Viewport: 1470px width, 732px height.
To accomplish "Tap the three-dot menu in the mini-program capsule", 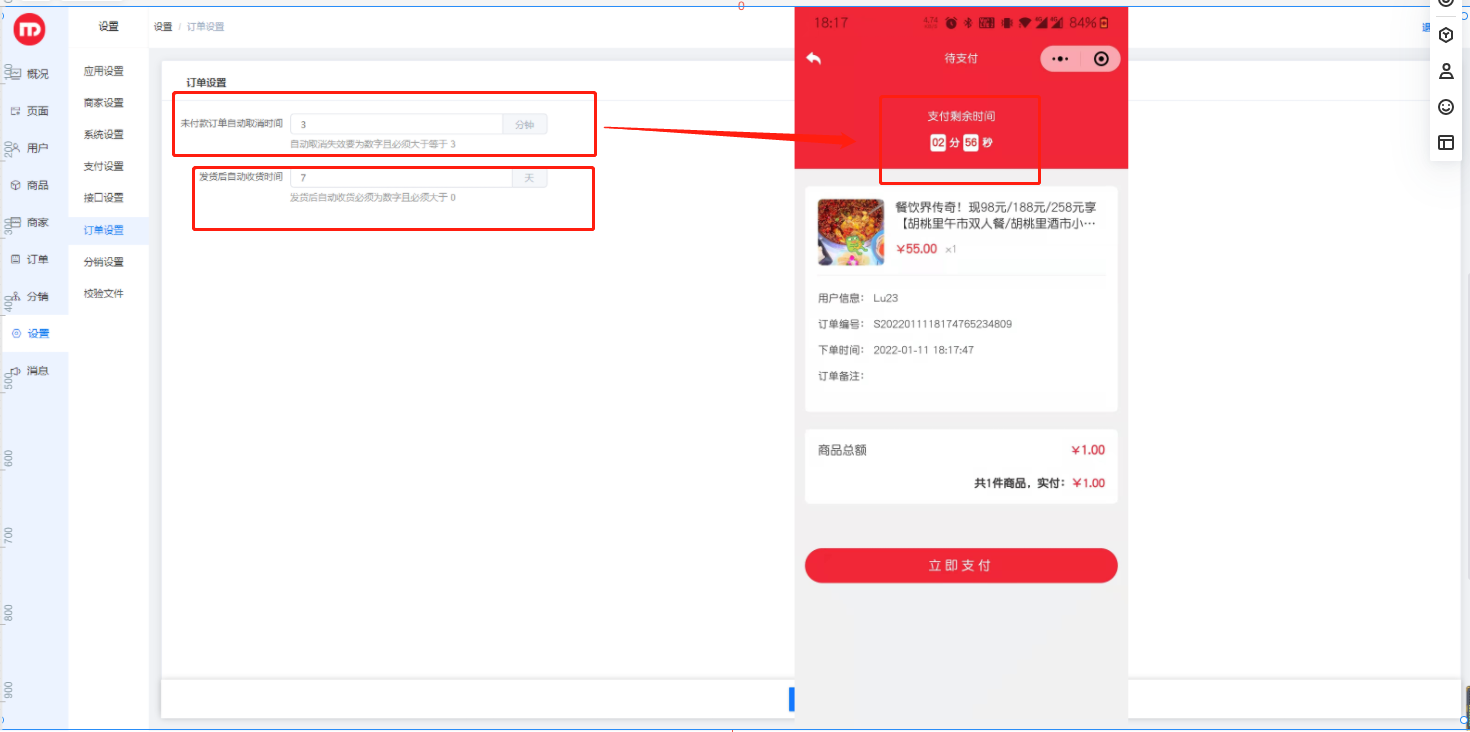I will pyautogui.click(x=1061, y=59).
